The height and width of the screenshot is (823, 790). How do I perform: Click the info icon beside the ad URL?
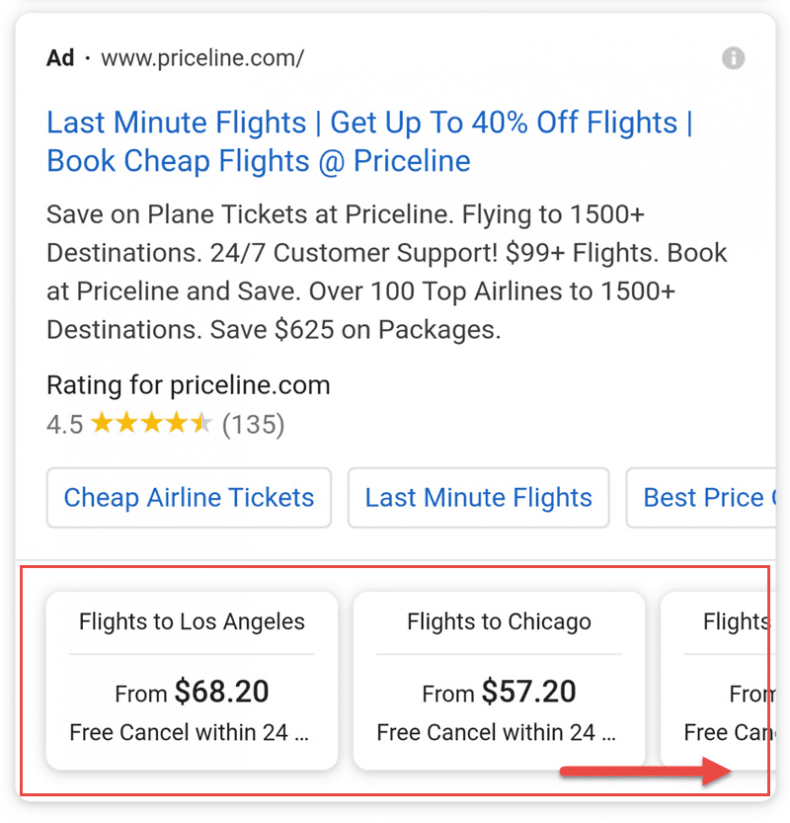tap(733, 58)
